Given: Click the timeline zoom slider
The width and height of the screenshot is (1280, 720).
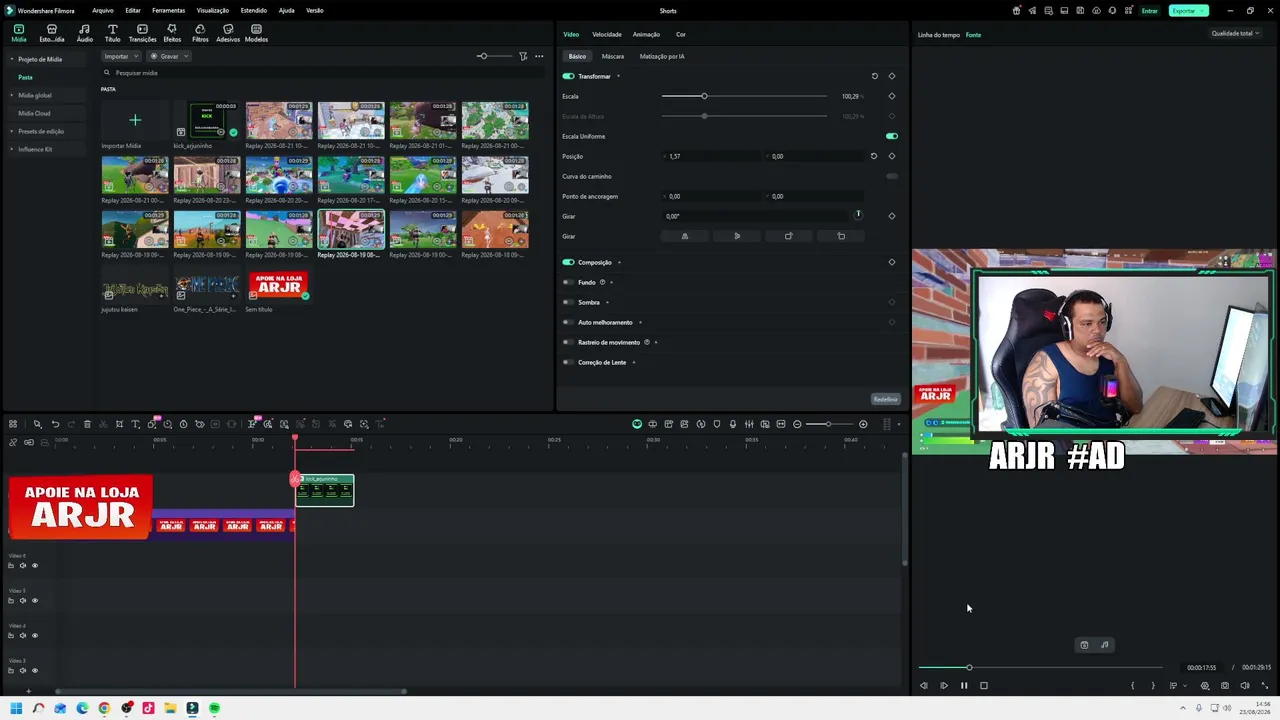Looking at the screenshot, I should 829,424.
